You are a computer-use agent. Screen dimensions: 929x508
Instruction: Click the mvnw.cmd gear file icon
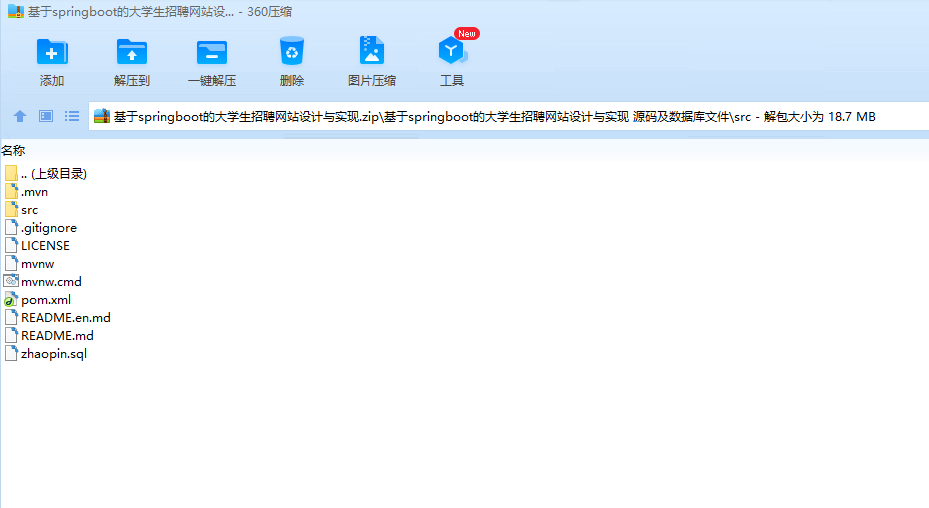click(x=11, y=281)
